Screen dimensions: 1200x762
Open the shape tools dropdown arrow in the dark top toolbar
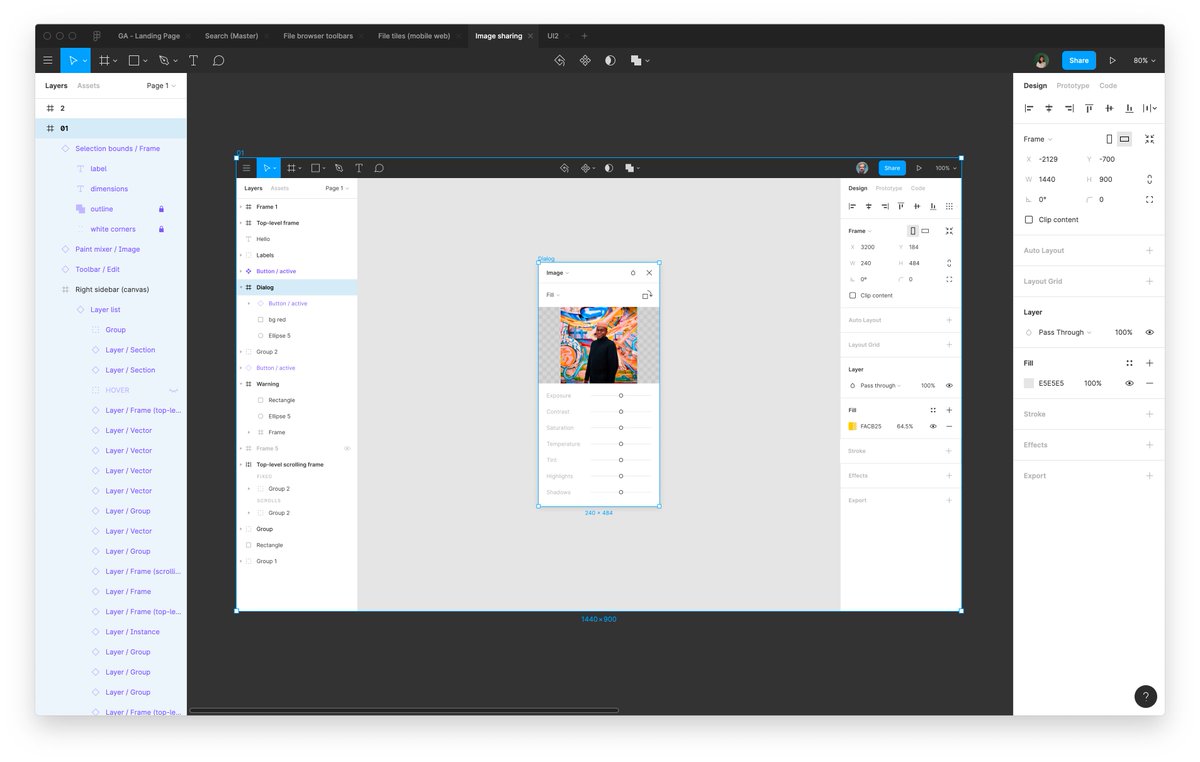pyautogui.click(x=146, y=61)
